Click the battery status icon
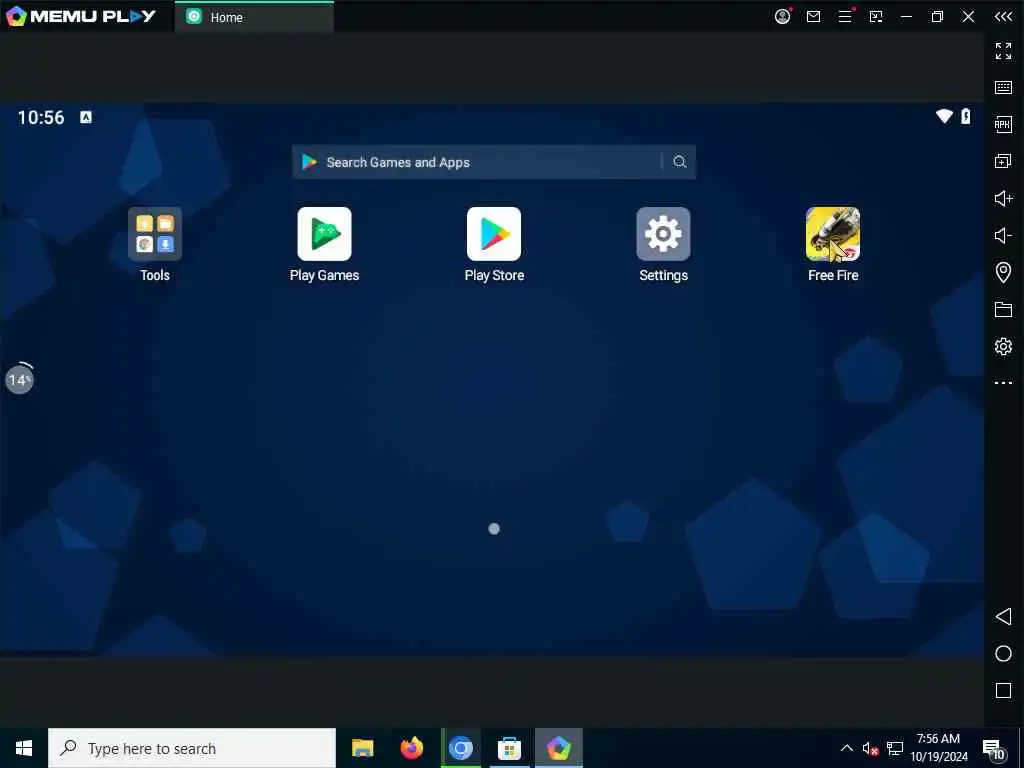1024x768 pixels. (x=966, y=116)
